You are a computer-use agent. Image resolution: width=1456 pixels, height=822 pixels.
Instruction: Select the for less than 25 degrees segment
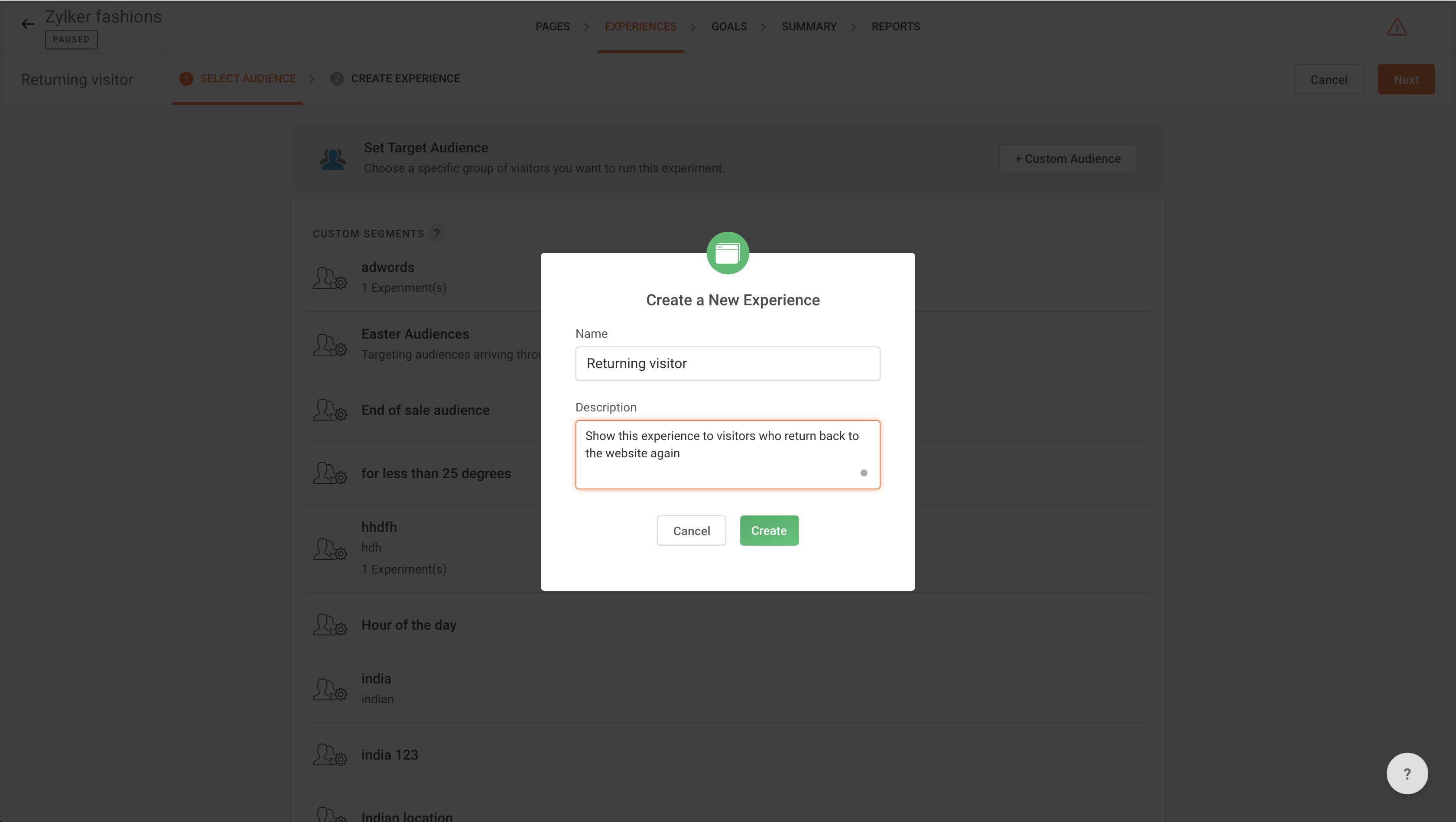pyautogui.click(x=728, y=473)
